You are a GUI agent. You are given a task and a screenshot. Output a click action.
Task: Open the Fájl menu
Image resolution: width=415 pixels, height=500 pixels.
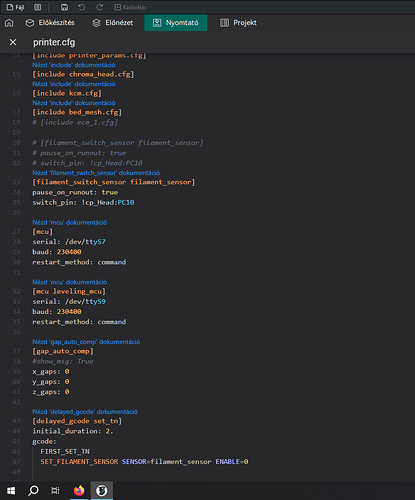tap(15, 7)
